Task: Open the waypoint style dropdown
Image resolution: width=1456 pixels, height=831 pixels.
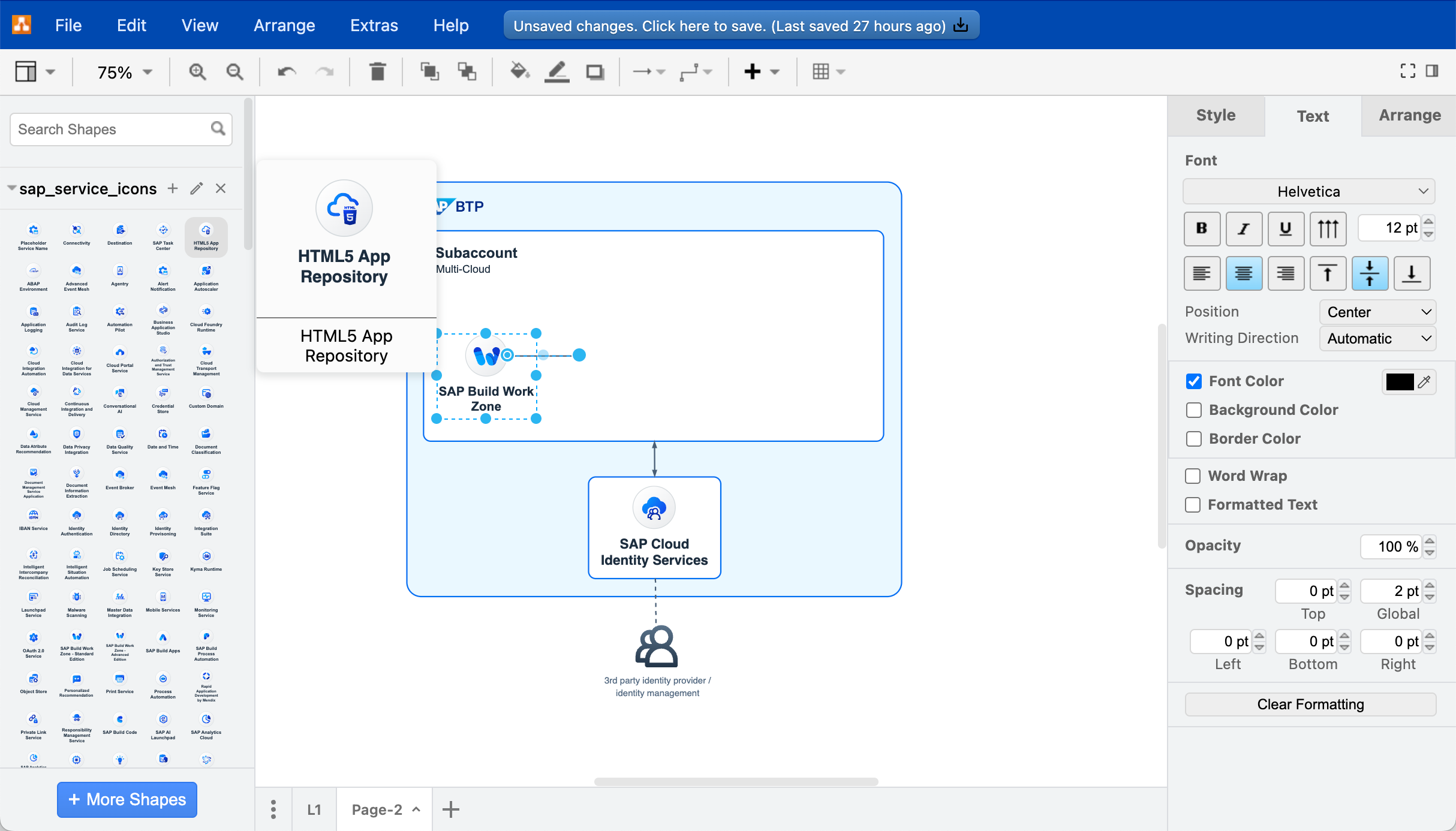Action: pyautogui.click(x=696, y=72)
